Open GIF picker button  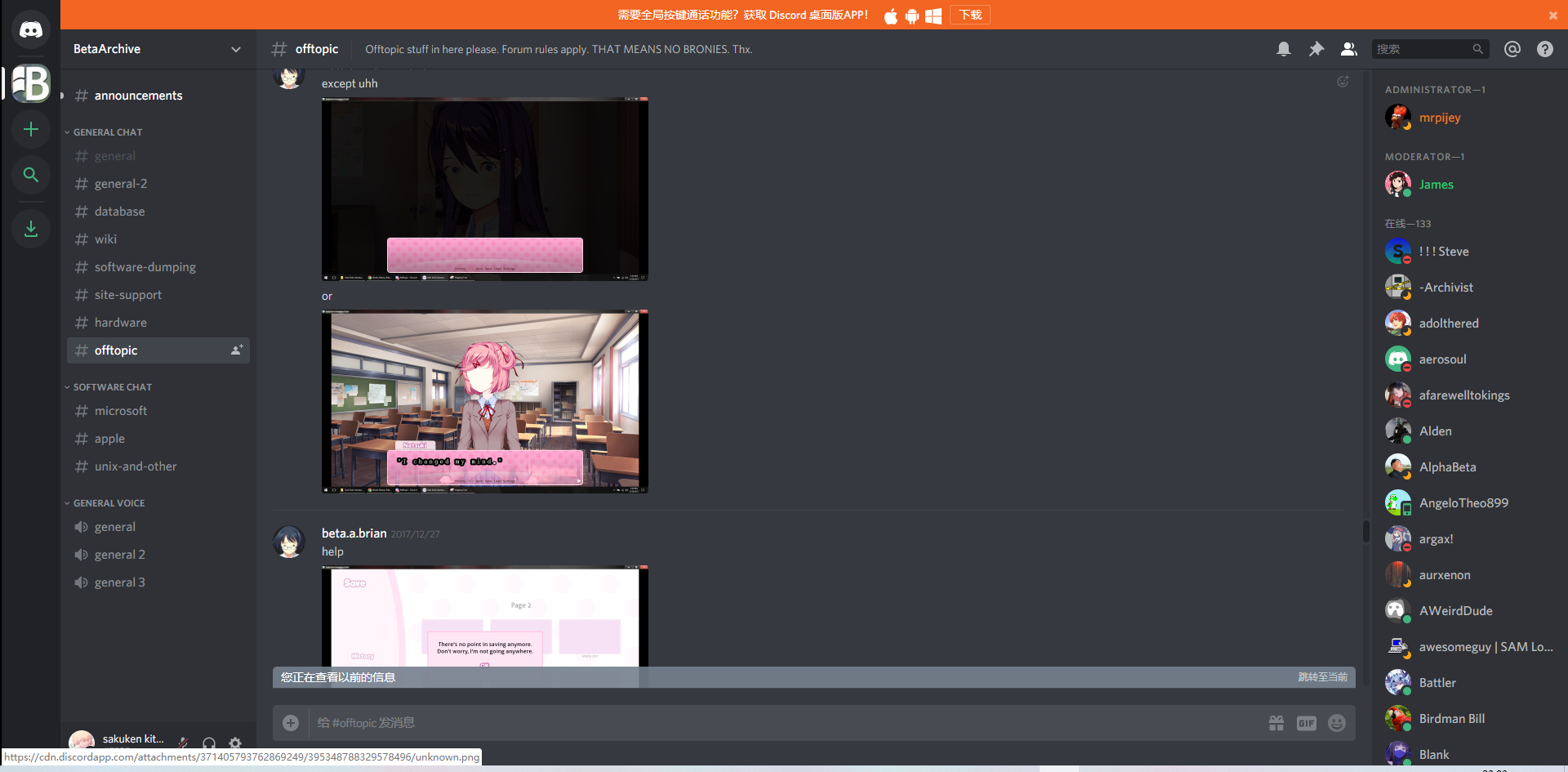click(x=1307, y=723)
